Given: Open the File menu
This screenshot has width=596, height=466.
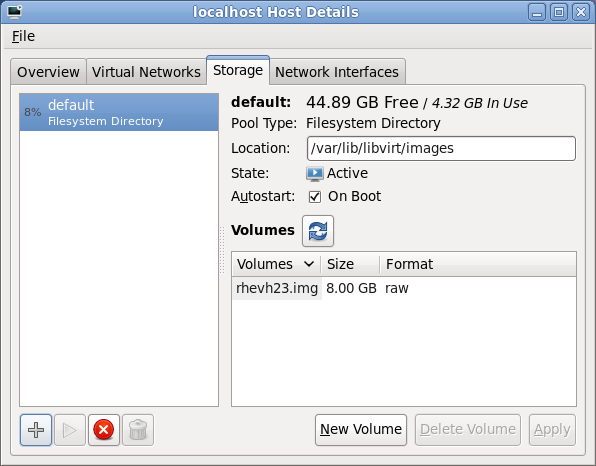Looking at the screenshot, I should tap(23, 36).
